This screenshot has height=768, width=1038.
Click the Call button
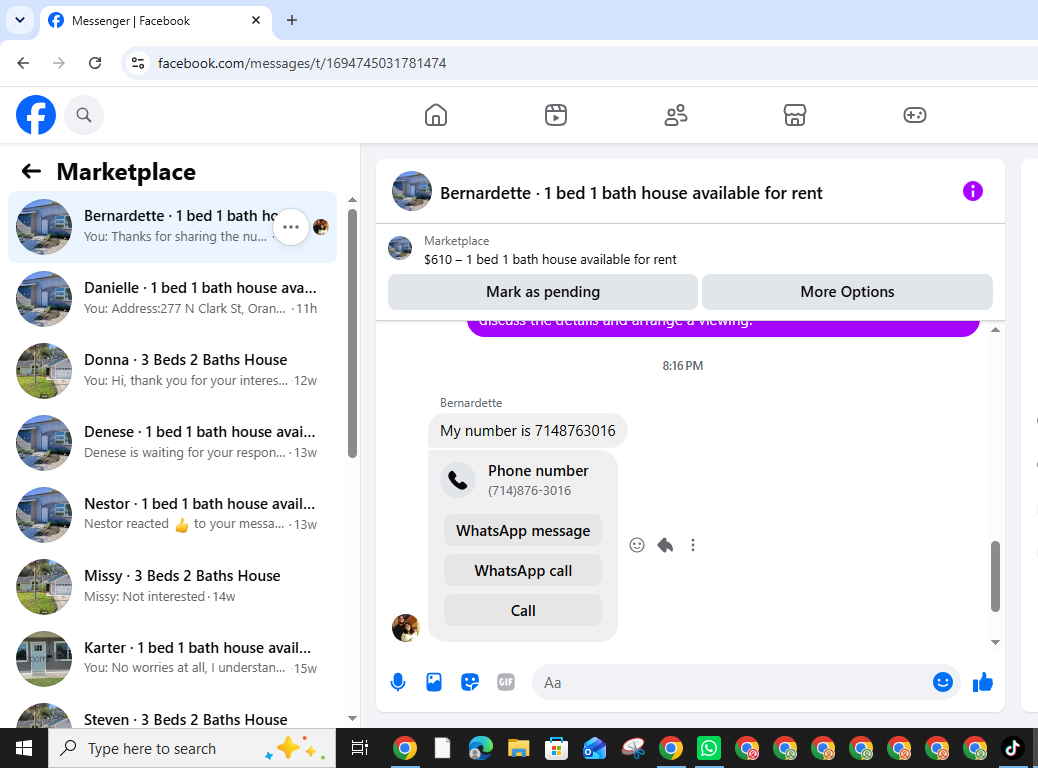point(523,610)
